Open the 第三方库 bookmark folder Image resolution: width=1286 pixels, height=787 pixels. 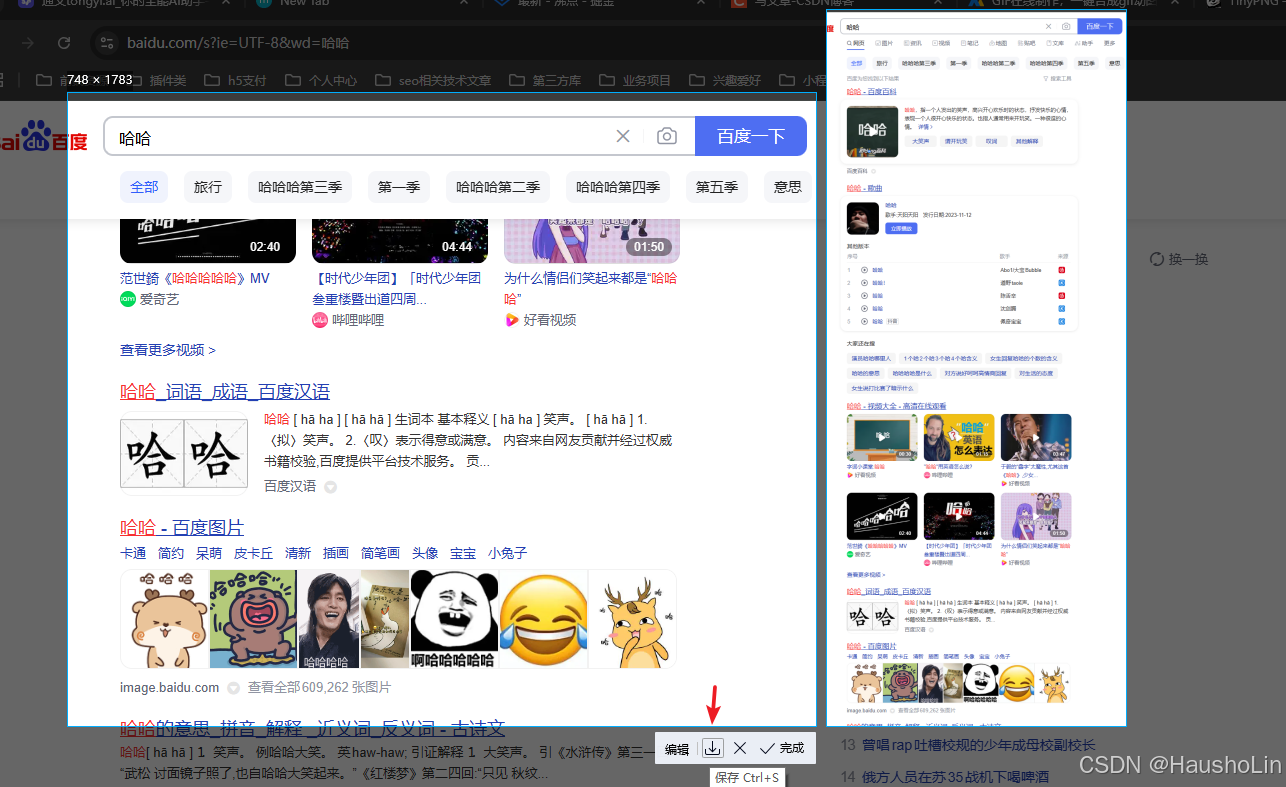point(544,80)
